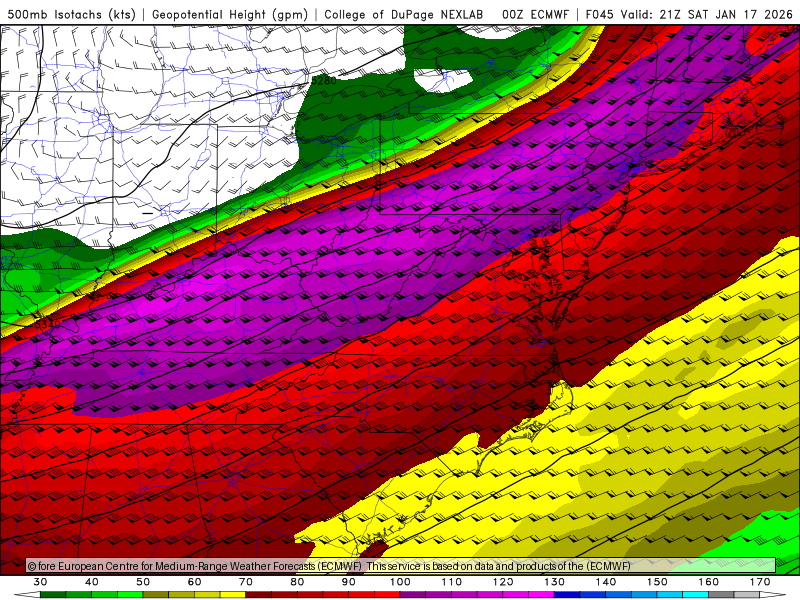Click the '60' value on the color scale
This screenshot has width=800, height=600.
pos(194,582)
